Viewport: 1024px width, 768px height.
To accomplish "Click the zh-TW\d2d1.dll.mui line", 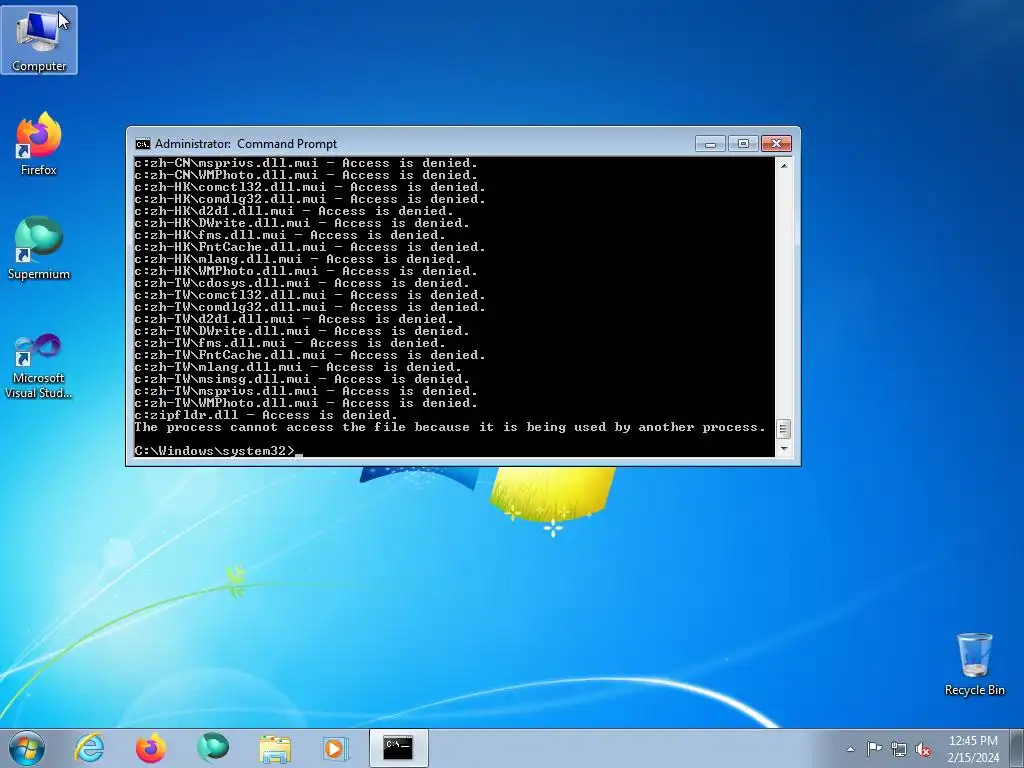I will point(294,319).
